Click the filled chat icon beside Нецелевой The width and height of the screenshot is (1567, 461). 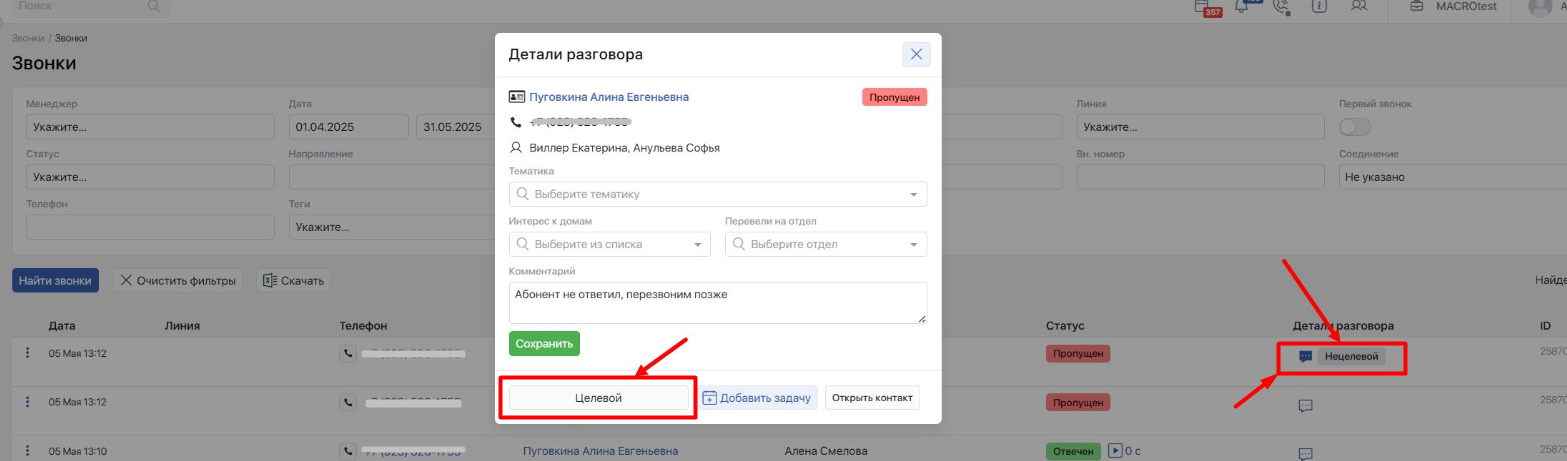[1305, 356]
